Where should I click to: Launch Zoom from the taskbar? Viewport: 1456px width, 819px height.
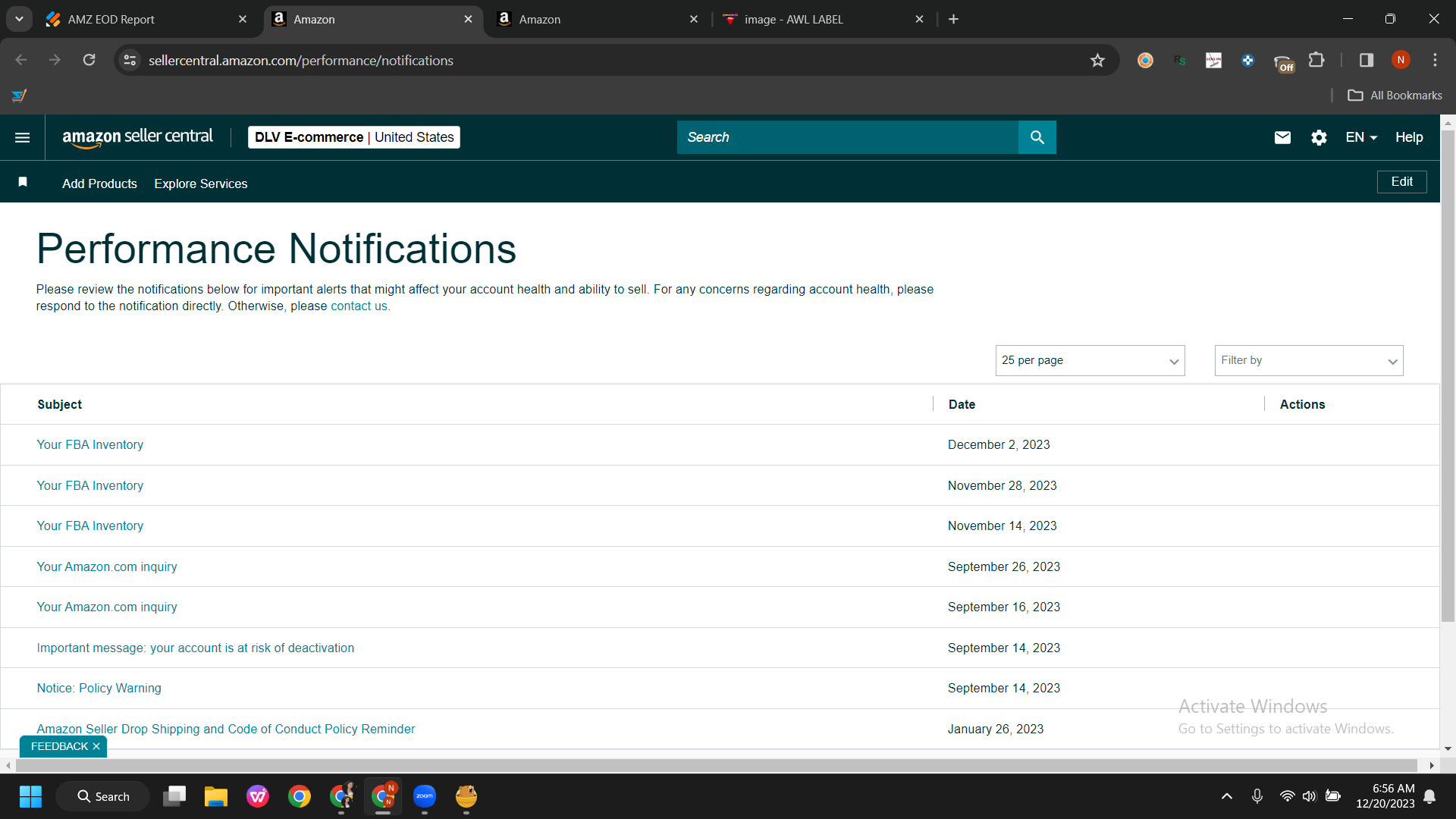click(425, 796)
